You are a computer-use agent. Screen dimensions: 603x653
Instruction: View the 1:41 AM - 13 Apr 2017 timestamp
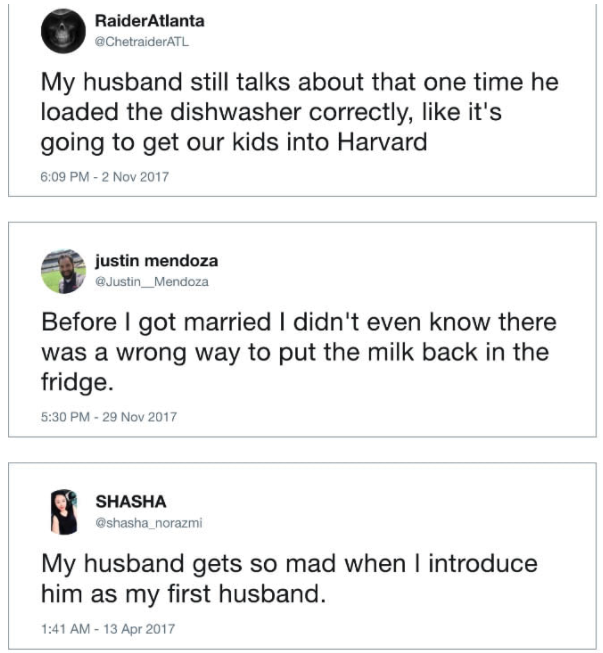click(107, 629)
